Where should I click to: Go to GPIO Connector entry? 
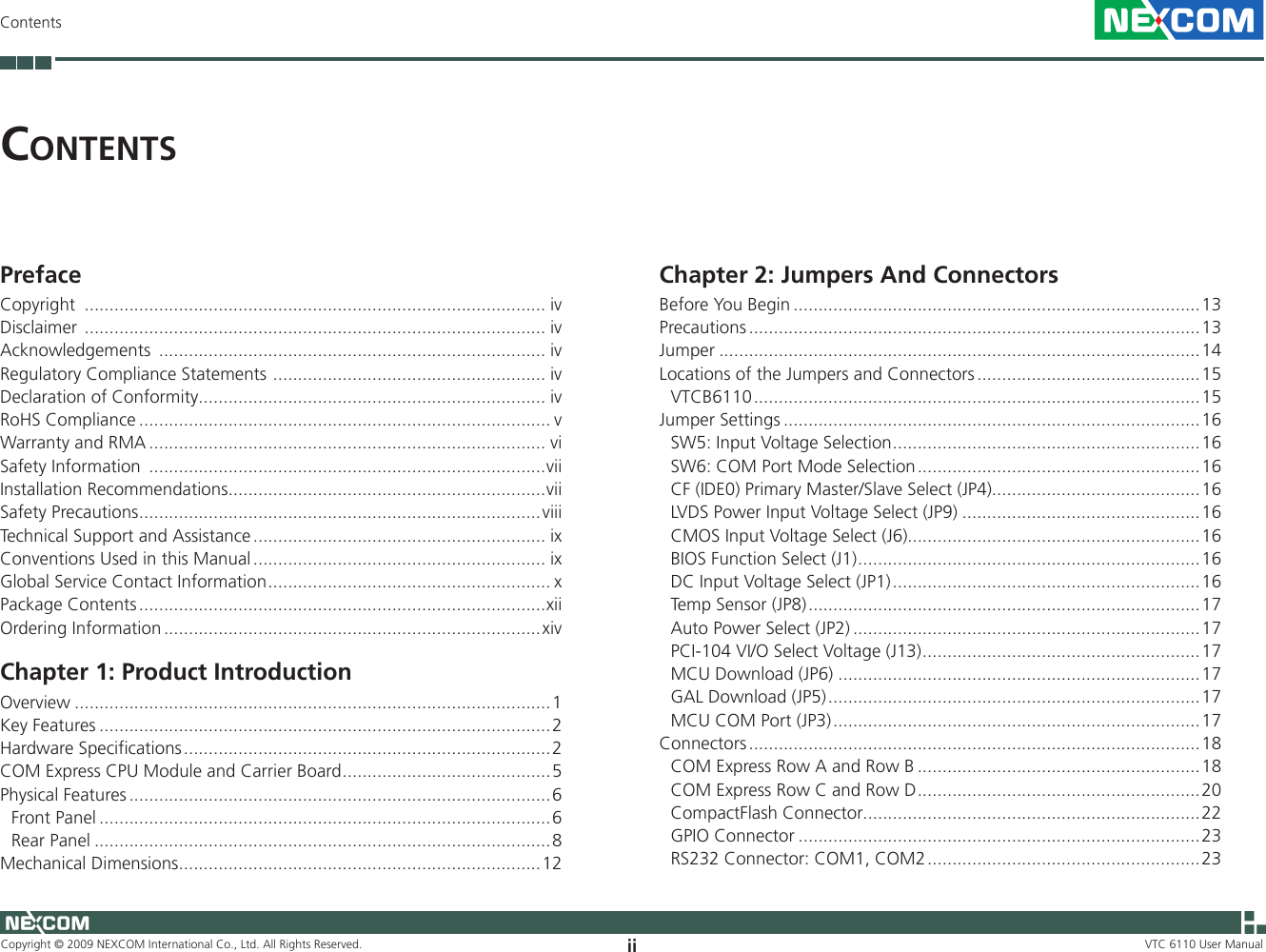pyautogui.click(x=946, y=836)
